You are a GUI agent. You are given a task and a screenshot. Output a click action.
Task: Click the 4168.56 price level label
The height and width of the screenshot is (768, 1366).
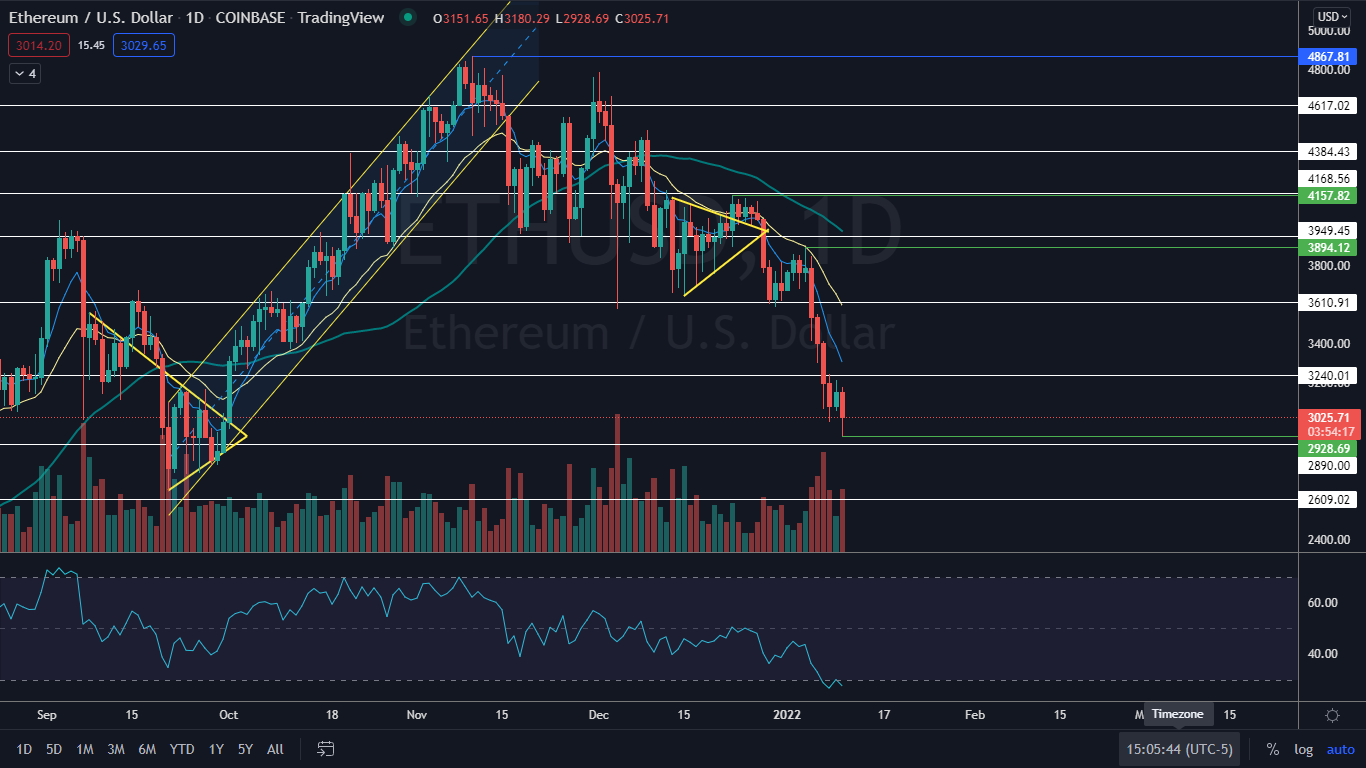1329,179
